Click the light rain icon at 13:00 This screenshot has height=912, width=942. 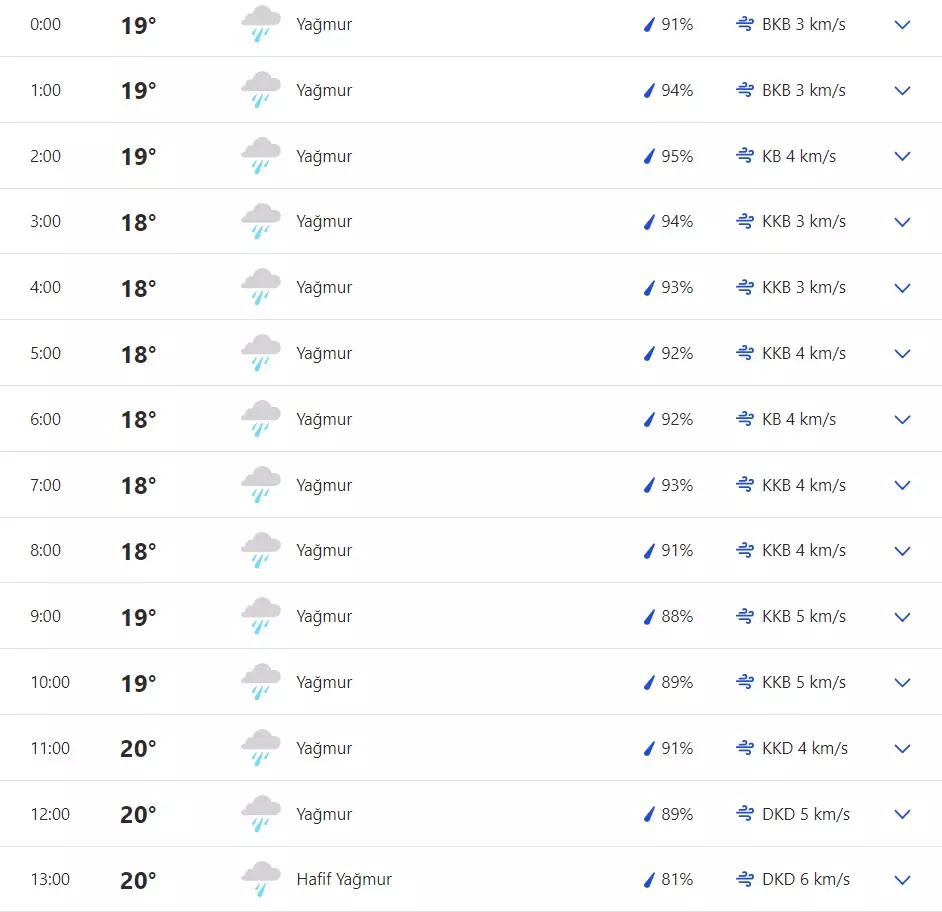(x=261, y=880)
